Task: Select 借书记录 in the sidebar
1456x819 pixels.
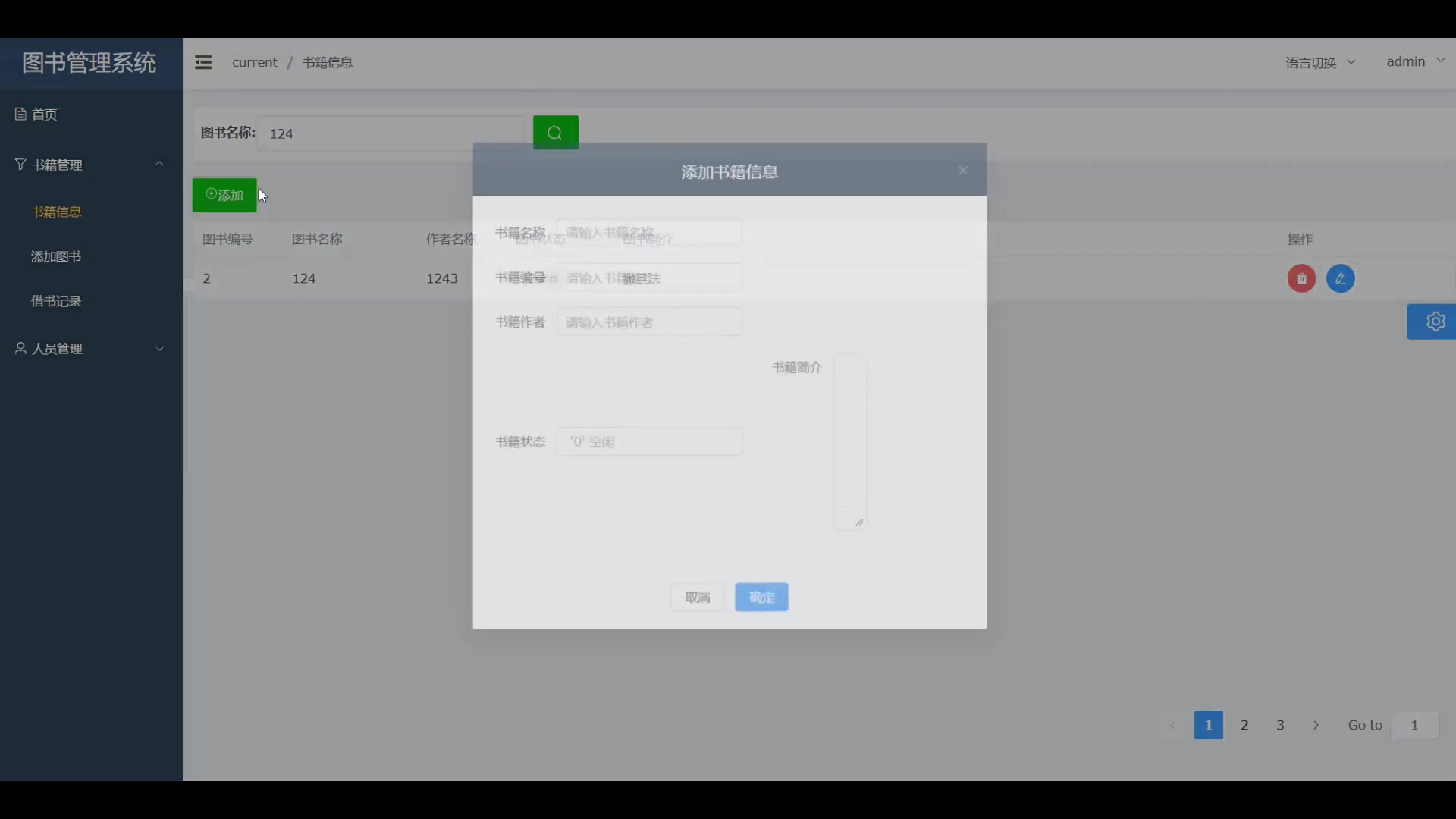Action: pyautogui.click(x=56, y=301)
